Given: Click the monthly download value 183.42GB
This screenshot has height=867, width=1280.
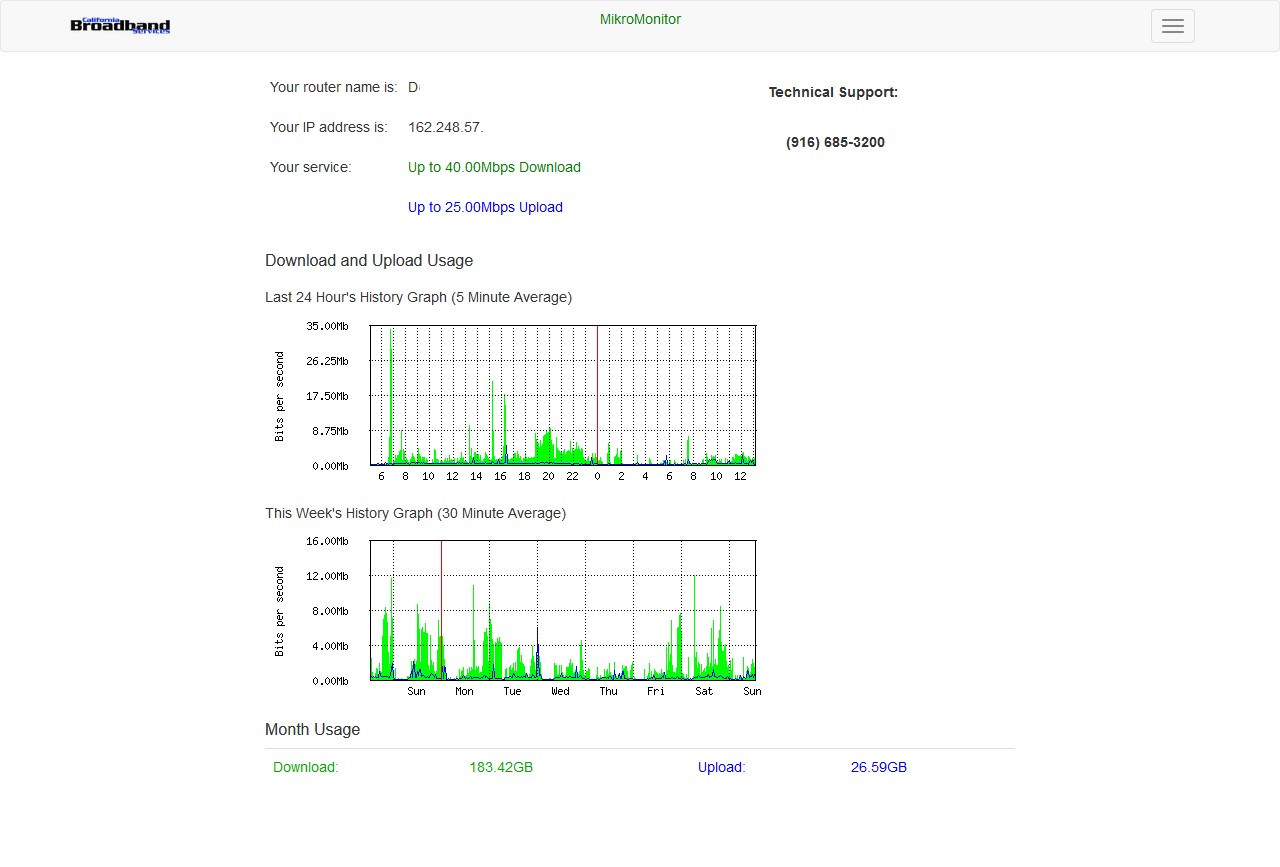Looking at the screenshot, I should point(501,767).
